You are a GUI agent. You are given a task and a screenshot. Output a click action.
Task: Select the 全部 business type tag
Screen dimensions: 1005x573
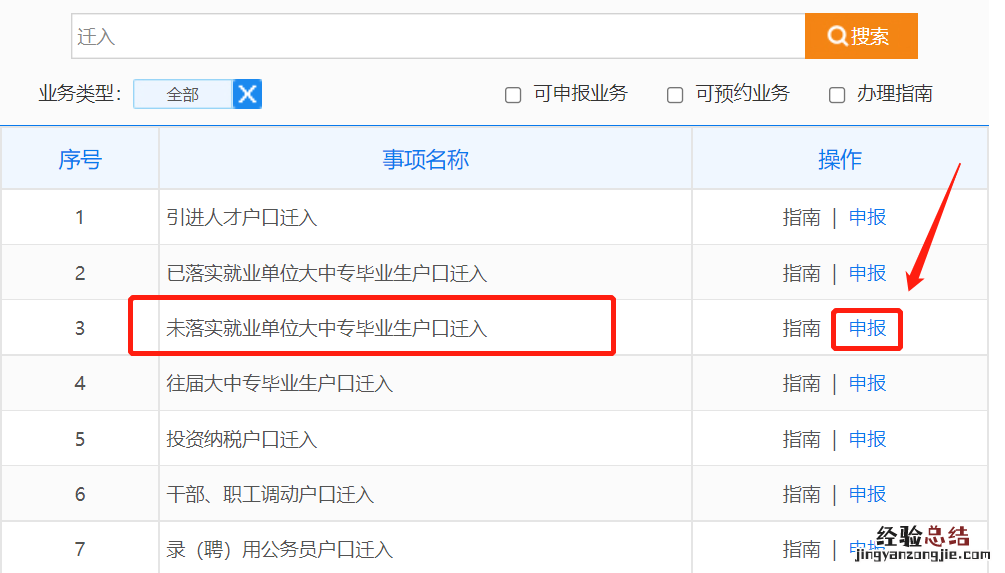[x=183, y=94]
